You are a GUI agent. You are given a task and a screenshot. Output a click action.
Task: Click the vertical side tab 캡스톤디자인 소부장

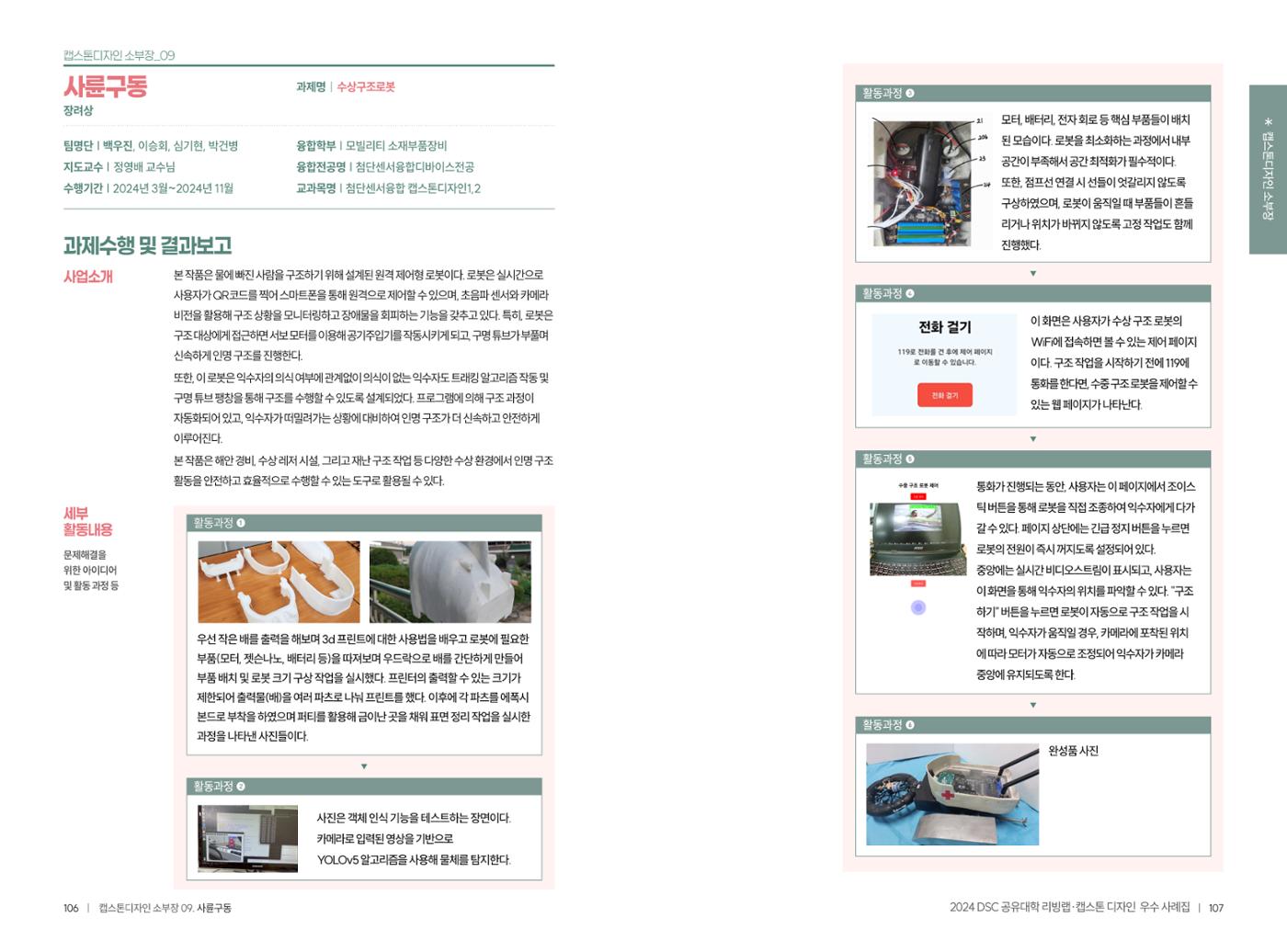tap(1268, 169)
